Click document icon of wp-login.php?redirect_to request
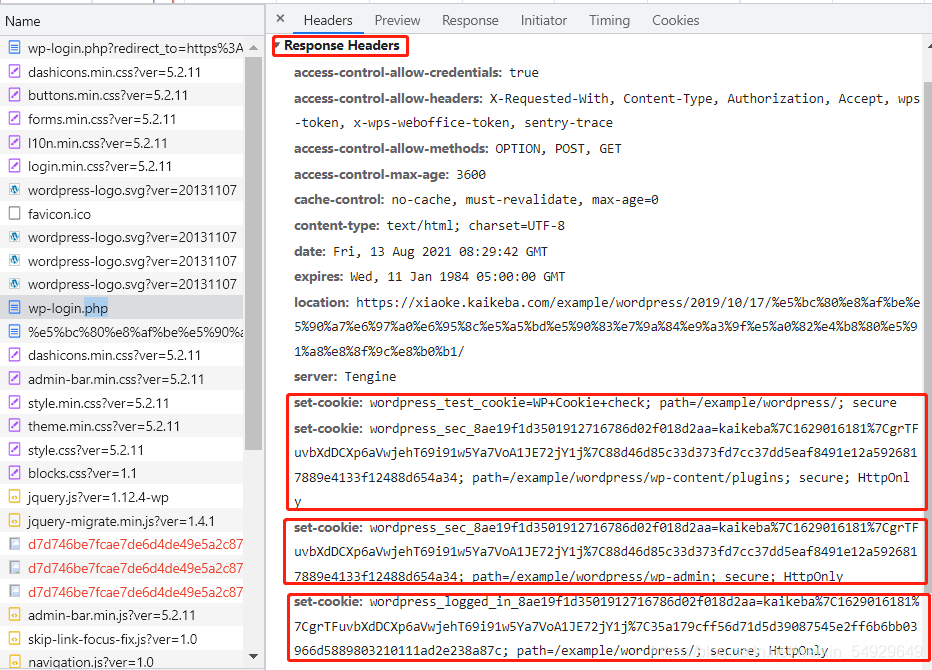This screenshot has height=670, width=932. (x=14, y=47)
